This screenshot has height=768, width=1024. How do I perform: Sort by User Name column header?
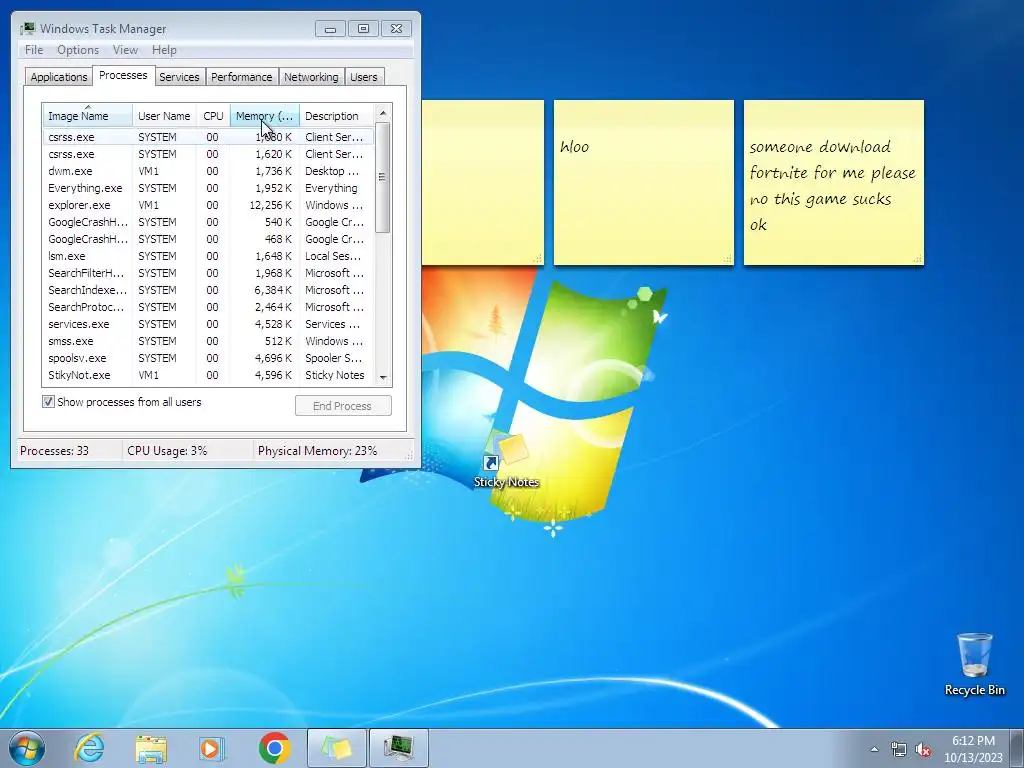(x=164, y=116)
